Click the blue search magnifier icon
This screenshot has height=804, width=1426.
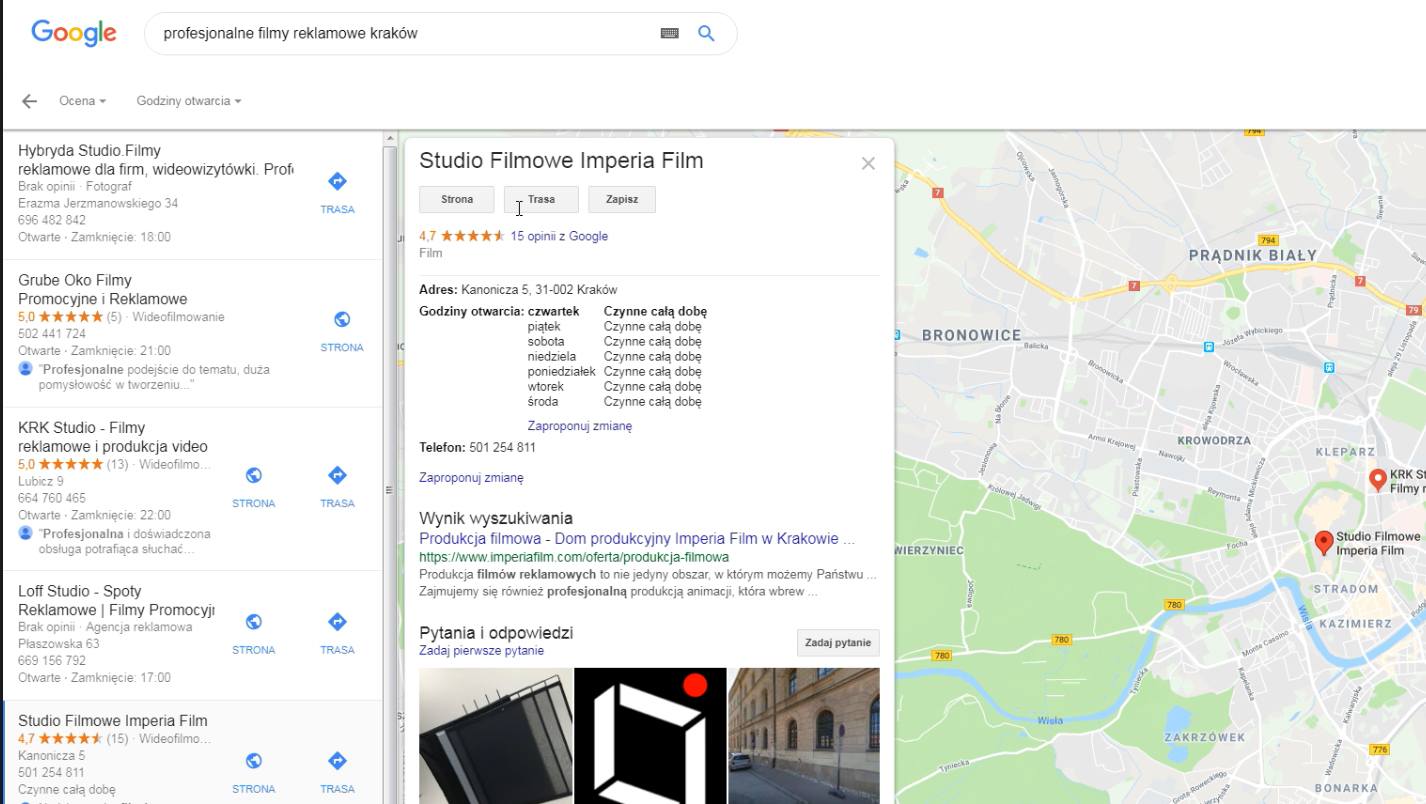[706, 33]
